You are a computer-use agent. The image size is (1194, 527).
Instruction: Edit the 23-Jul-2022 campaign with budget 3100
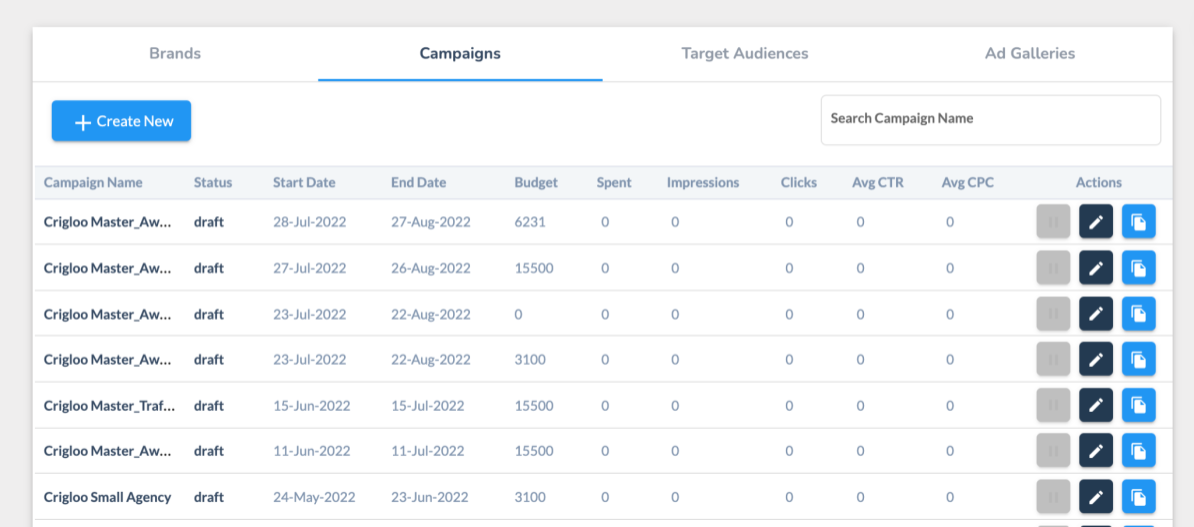(1096, 359)
